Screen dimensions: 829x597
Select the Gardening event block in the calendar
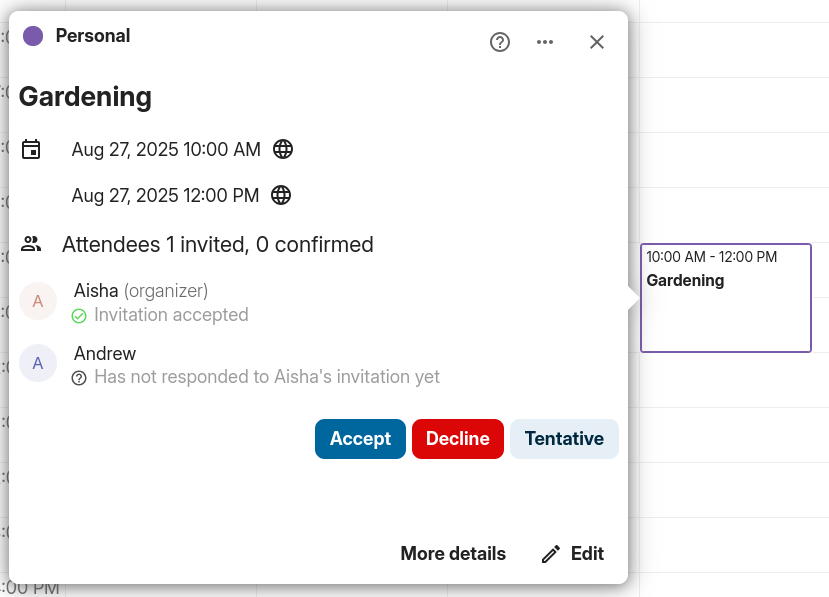[725, 297]
